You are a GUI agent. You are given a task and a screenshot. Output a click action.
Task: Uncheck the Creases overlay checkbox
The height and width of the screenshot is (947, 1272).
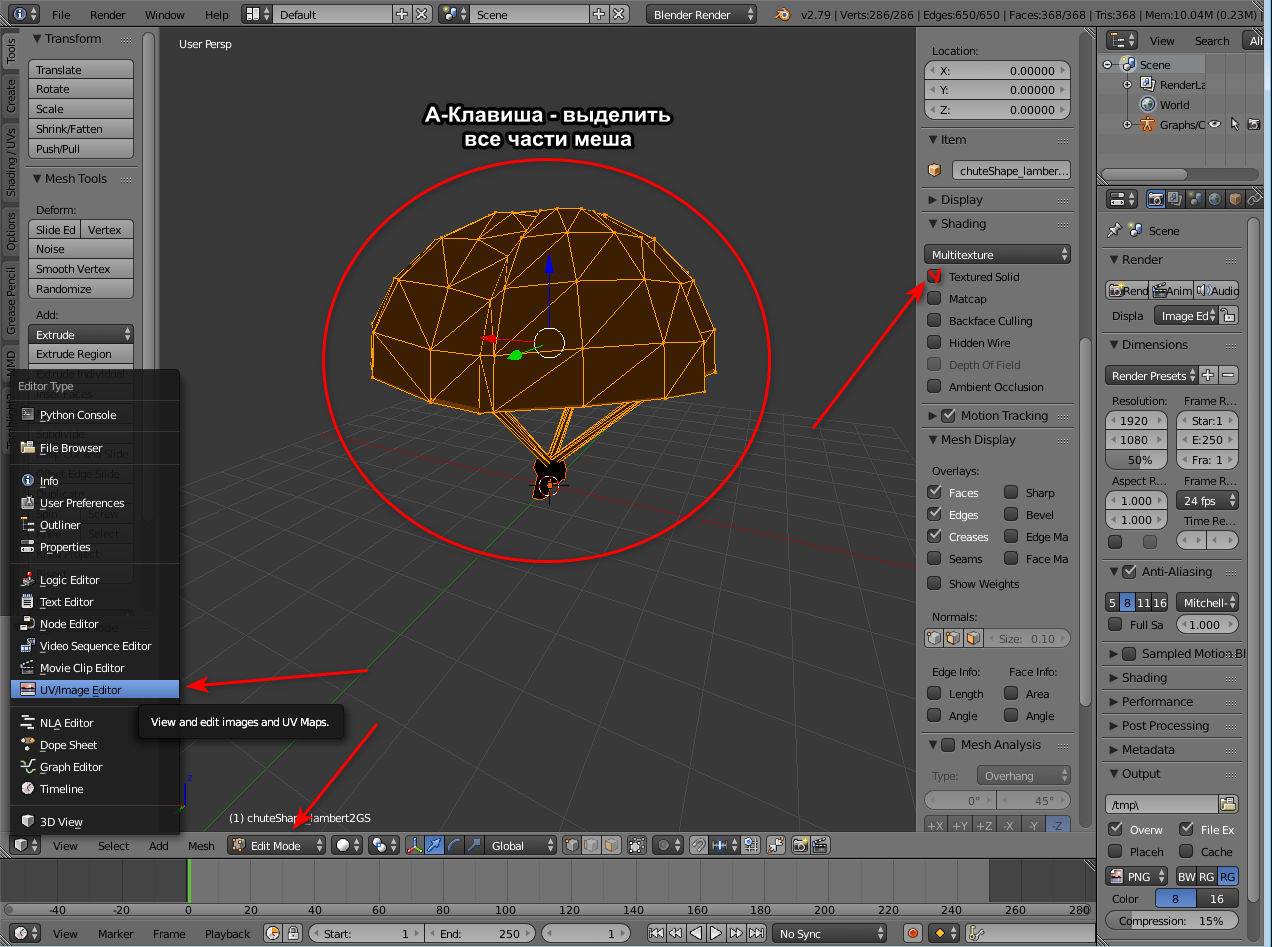pyautogui.click(x=934, y=537)
